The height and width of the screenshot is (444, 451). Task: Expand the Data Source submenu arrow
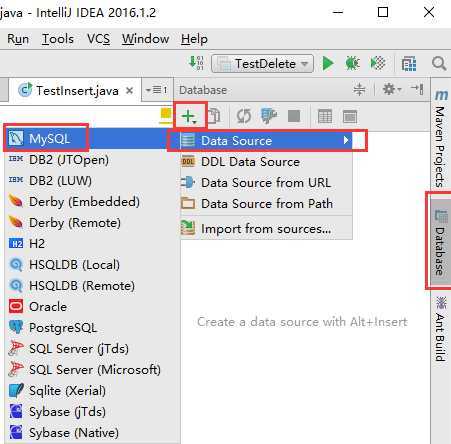(x=346, y=140)
